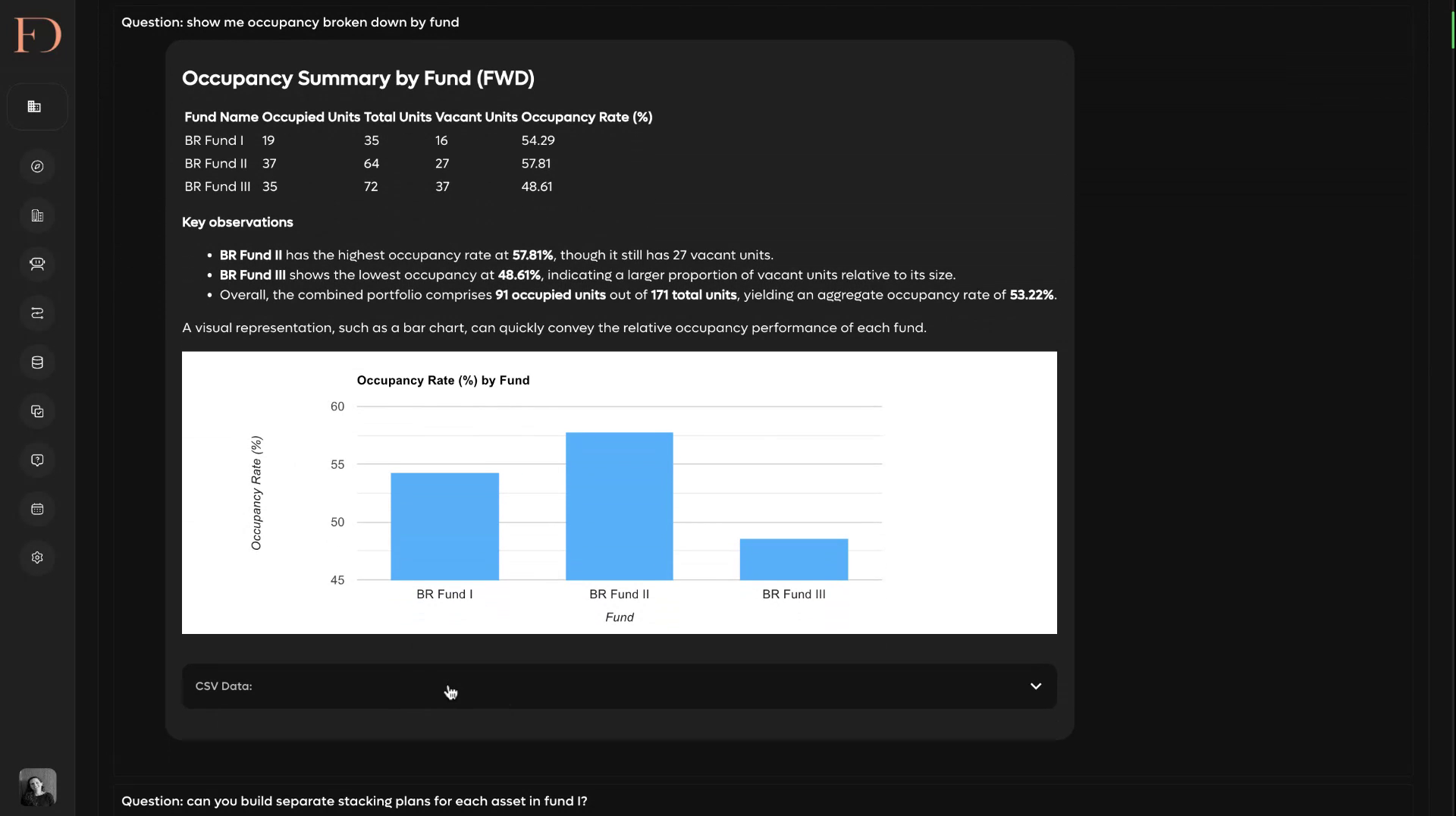Click the total units value 72

coord(371,187)
